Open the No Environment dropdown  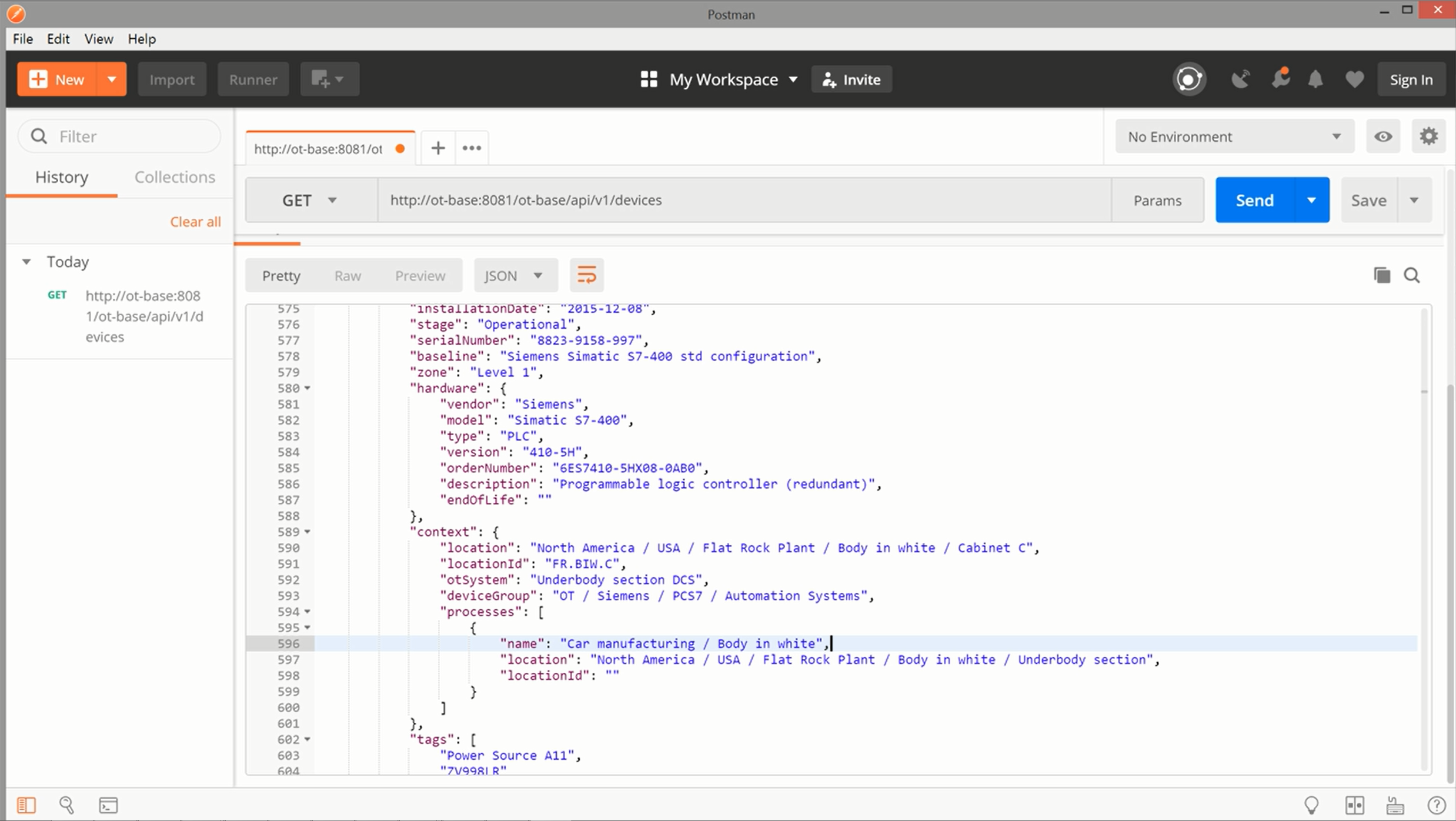(1234, 136)
